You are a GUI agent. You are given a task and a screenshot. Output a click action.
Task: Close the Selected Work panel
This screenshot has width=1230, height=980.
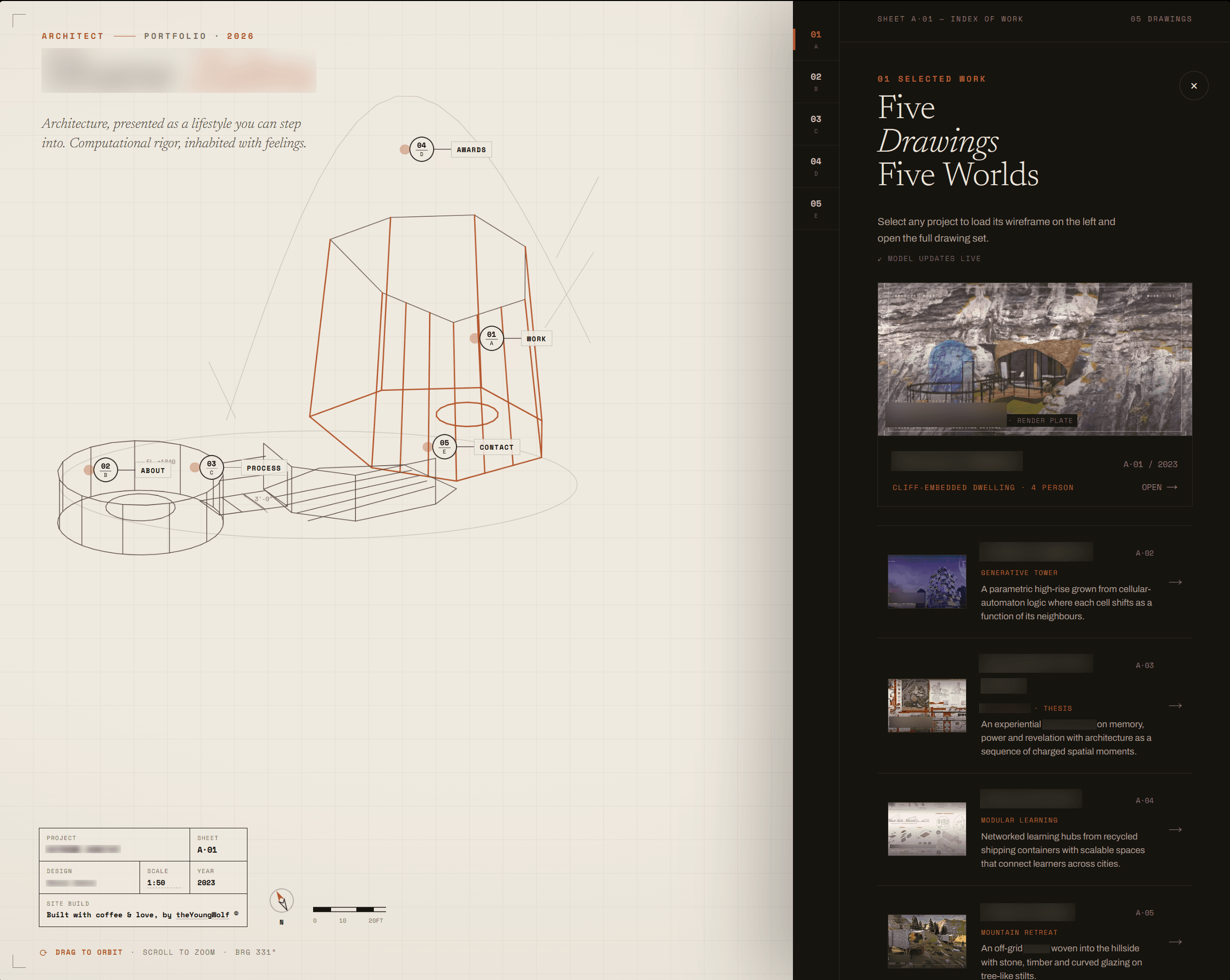(1194, 86)
